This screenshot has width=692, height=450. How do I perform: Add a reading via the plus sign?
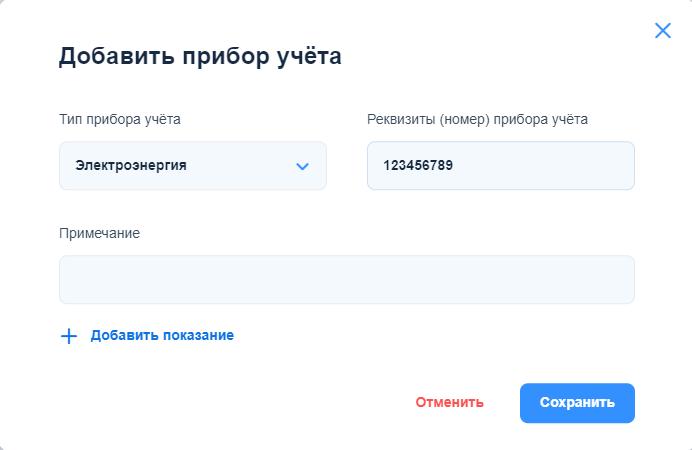point(69,336)
